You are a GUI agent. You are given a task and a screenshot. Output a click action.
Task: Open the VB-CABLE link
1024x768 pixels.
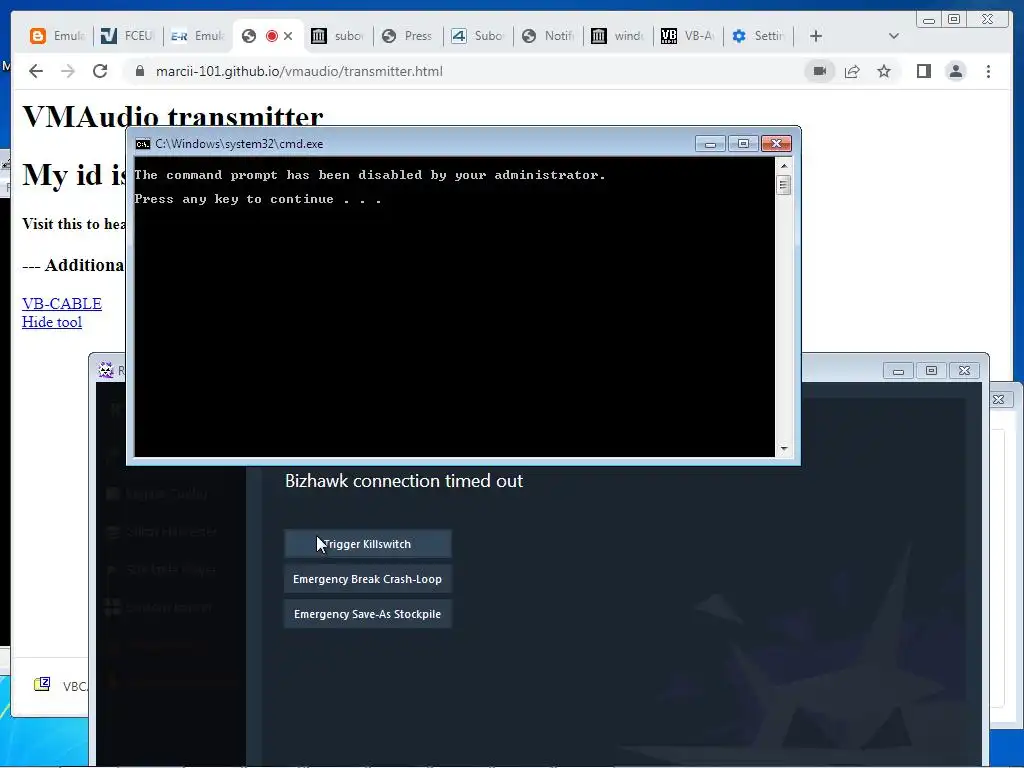pyautogui.click(x=62, y=304)
